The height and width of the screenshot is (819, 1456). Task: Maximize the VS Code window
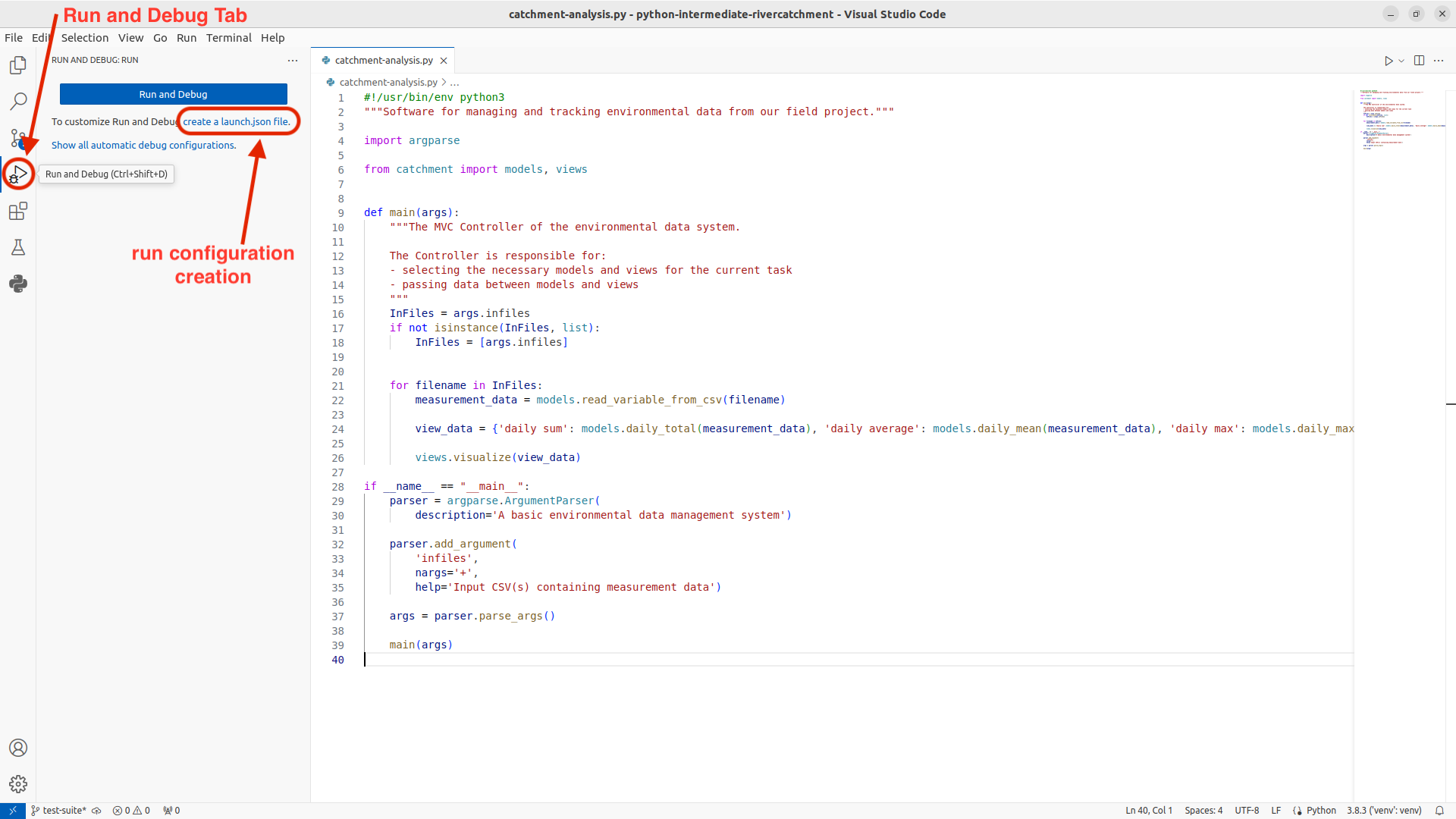point(1416,14)
